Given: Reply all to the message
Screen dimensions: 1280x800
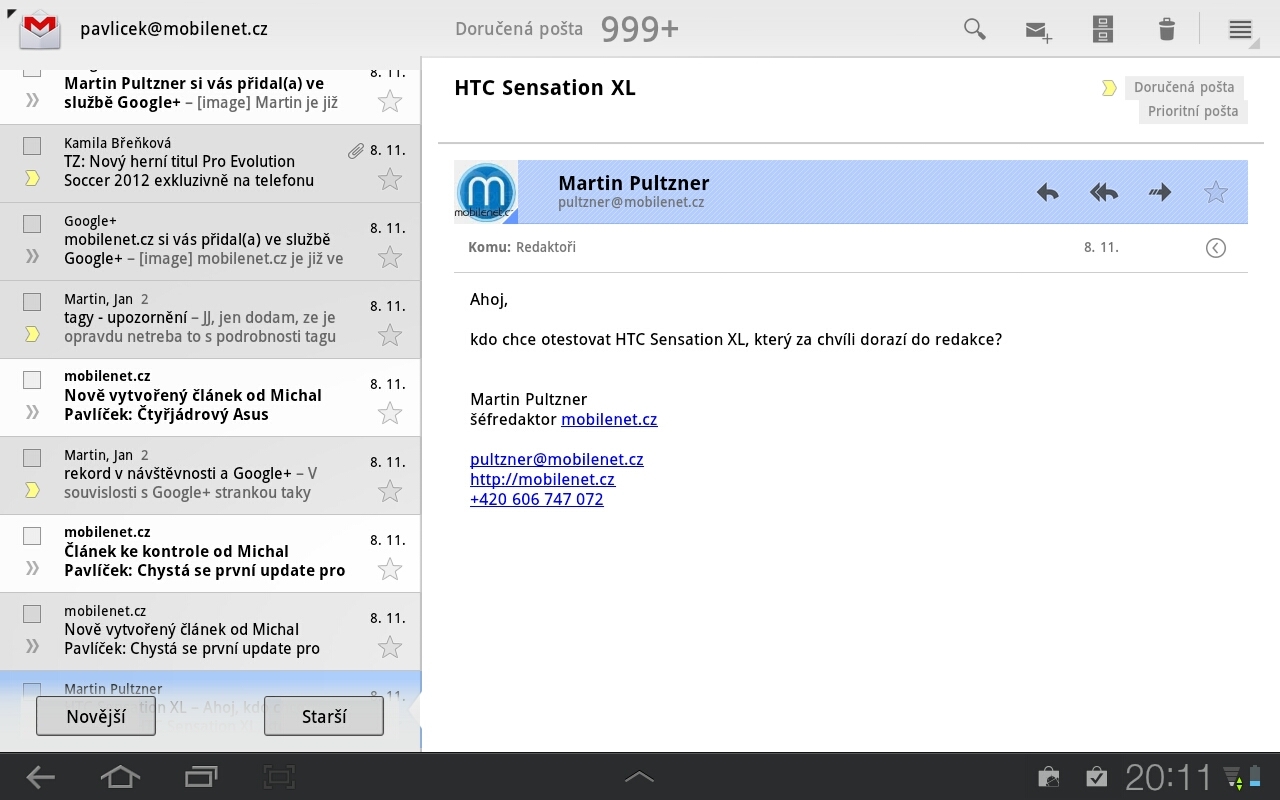Looking at the screenshot, I should tap(1103, 192).
